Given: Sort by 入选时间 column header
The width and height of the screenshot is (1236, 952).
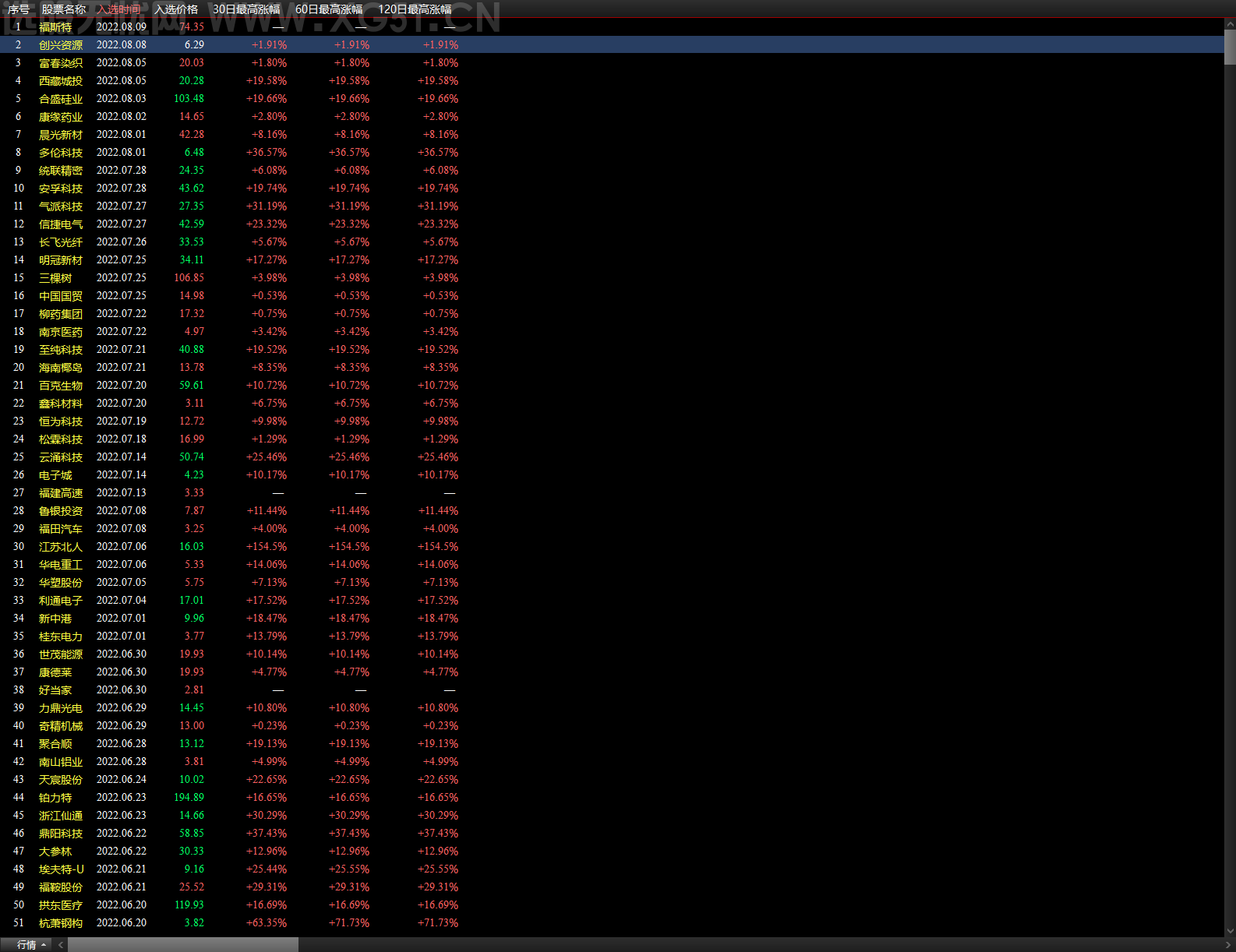Looking at the screenshot, I should tap(119, 9).
